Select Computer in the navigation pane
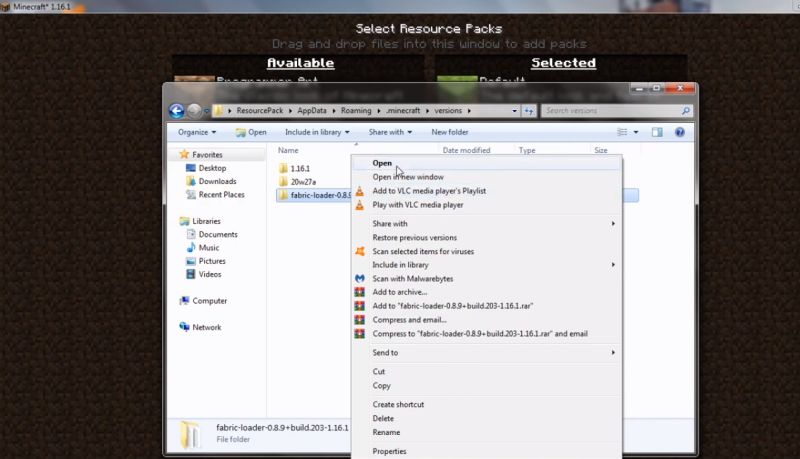 tap(203, 300)
